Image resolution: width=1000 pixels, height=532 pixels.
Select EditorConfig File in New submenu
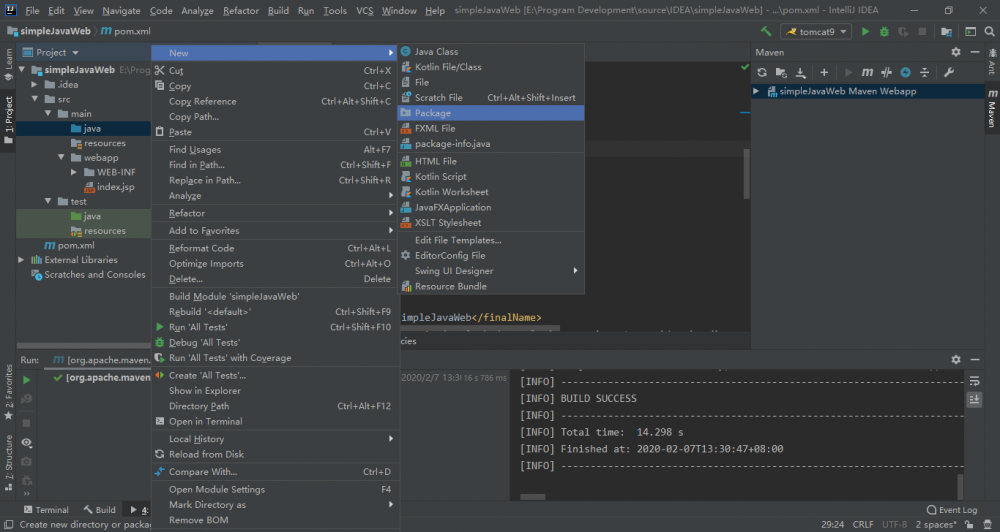490,256
